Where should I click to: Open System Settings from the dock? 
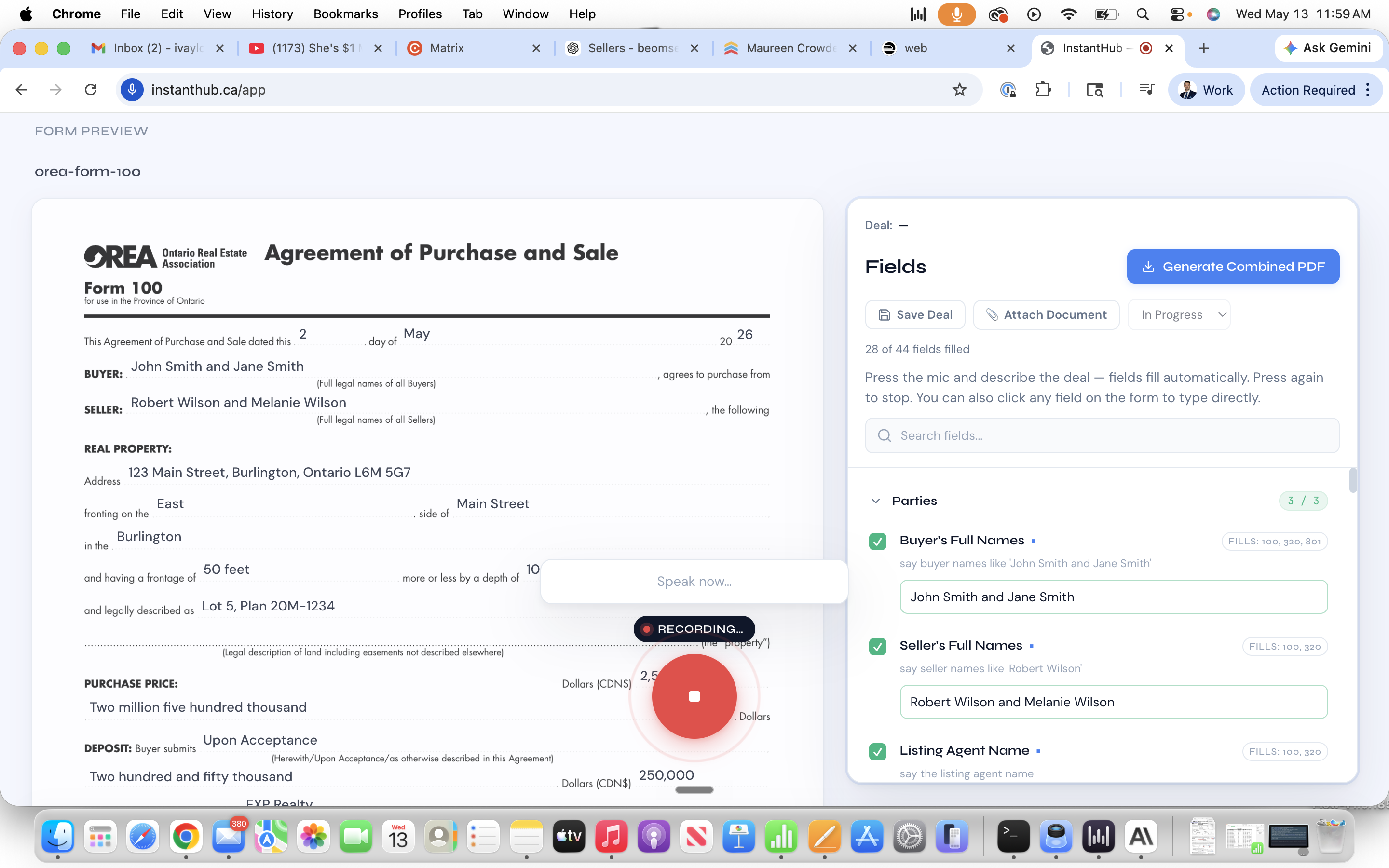pyautogui.click(x=910, y=836)
